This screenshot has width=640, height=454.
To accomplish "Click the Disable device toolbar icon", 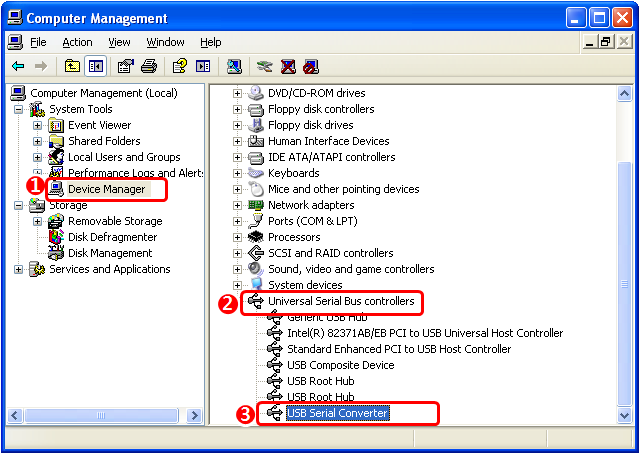I will coord(311,66).
